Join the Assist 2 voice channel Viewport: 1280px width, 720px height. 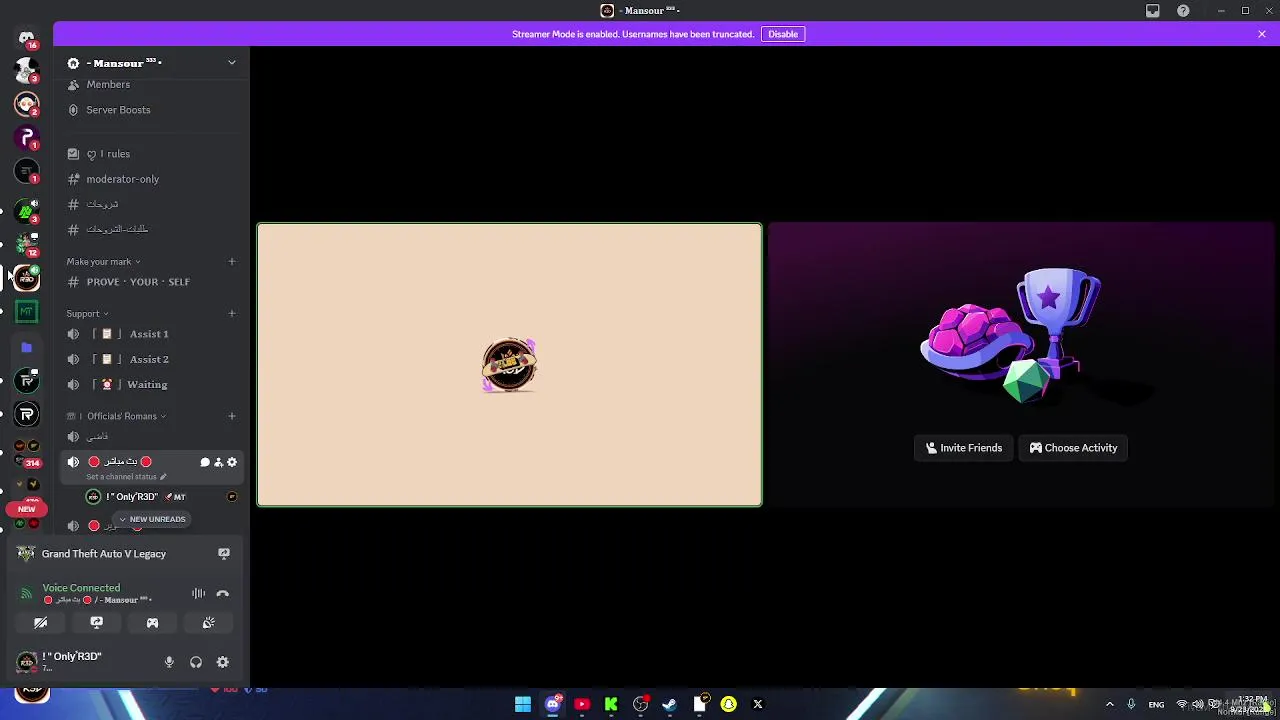coord(151,359)
